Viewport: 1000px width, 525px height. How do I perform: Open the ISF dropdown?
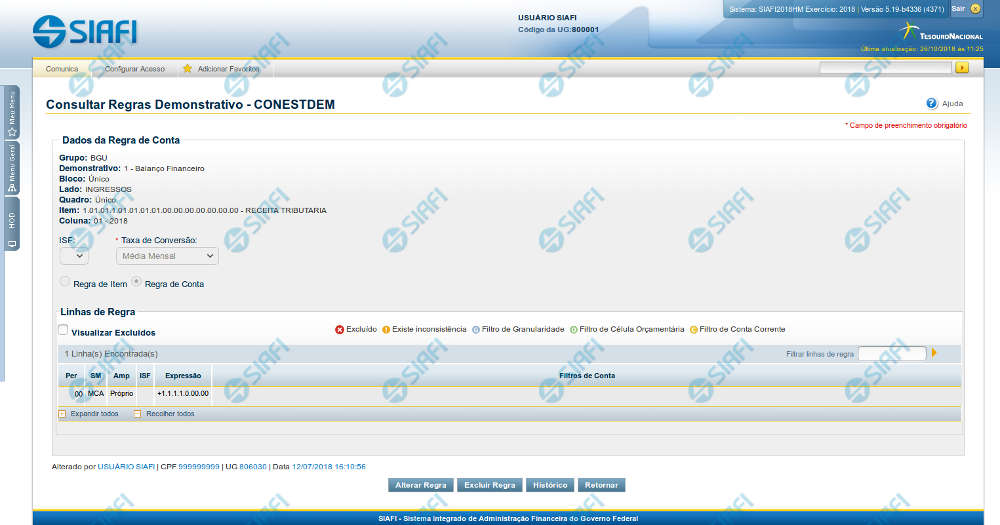point(74,256)
